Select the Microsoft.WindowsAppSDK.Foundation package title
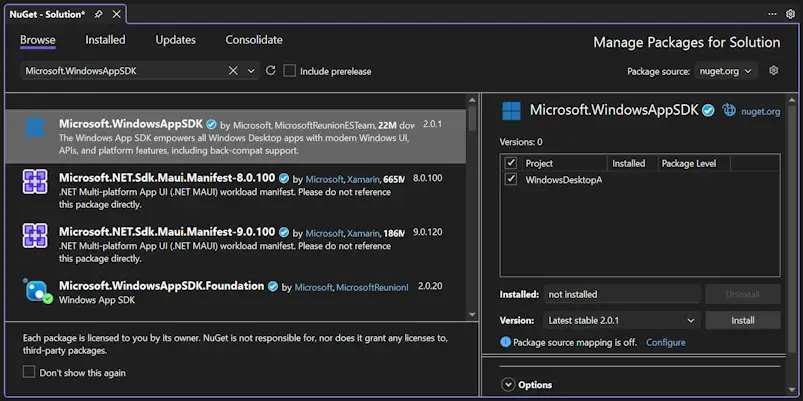The height and width of the screenshot is (401, 803). pyautogui.click(x=161, y=286)
